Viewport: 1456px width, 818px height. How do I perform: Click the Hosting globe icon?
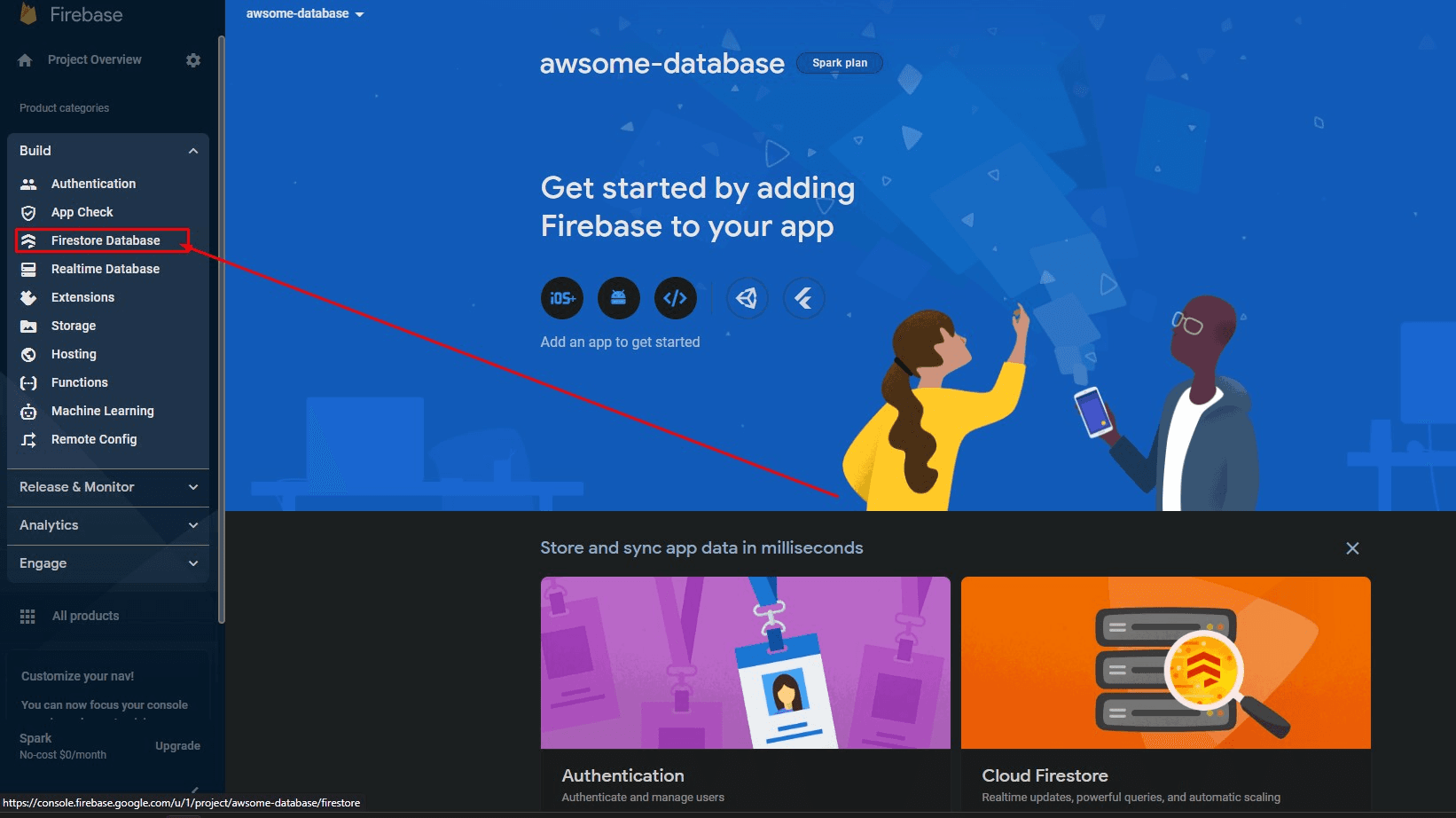coord(28,354)
